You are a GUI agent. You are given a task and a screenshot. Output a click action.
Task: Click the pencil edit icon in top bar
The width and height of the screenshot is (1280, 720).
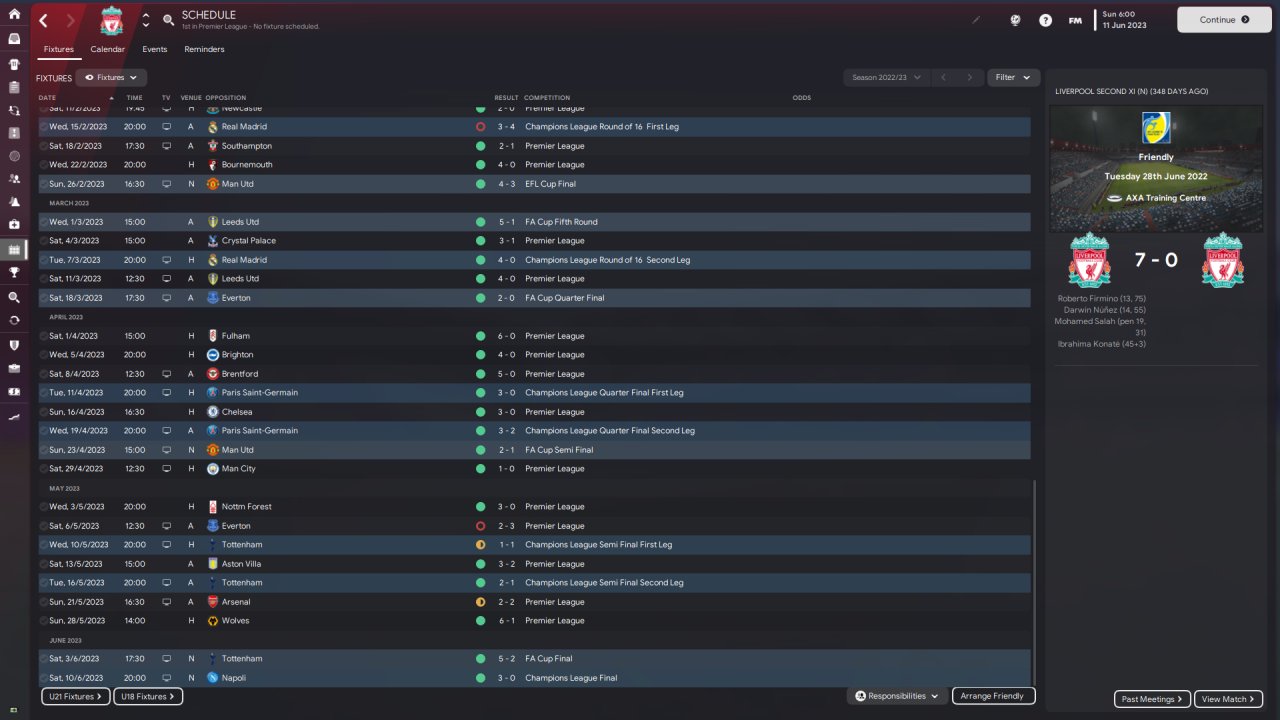pyautogui.click(x=977, y=20)
